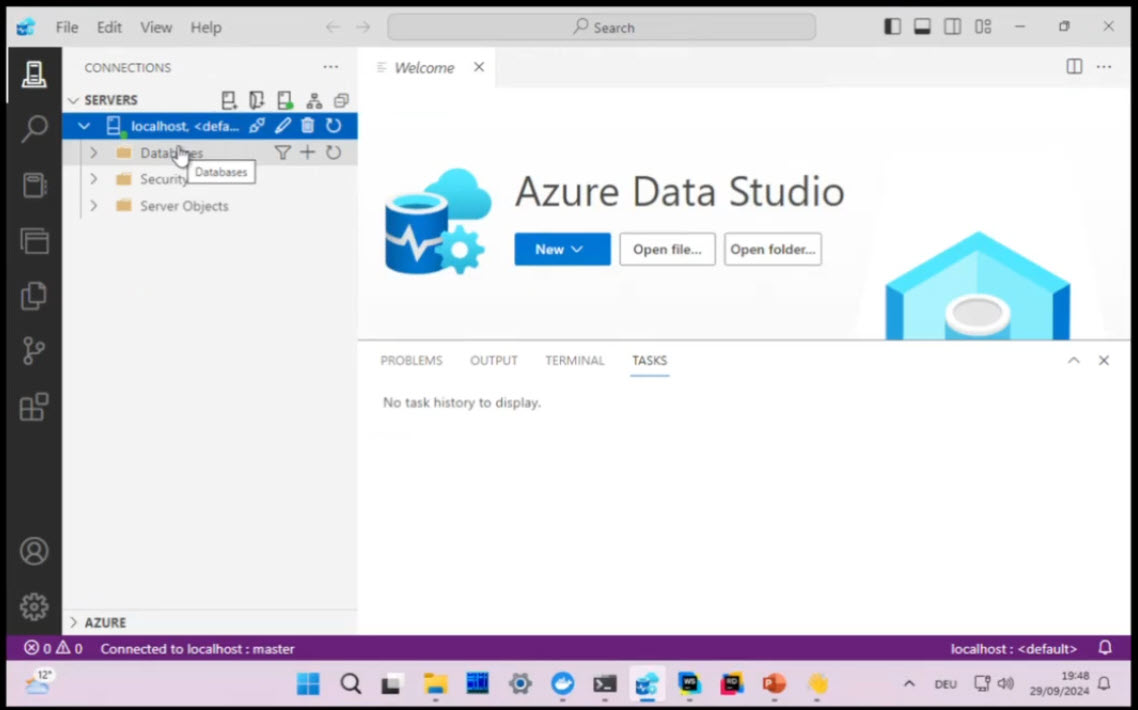
Task: Open the View menu
Action: (156, 28)
